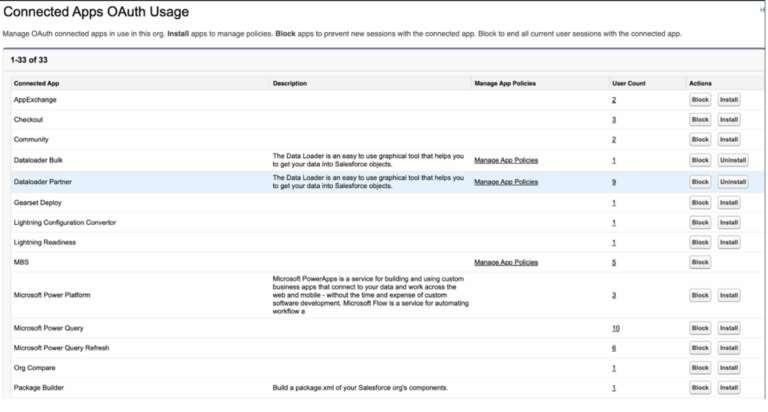The width and height of the screenshot is (768, 412).
Task: Install the Org Compare app
Action: tap(728, 368)
